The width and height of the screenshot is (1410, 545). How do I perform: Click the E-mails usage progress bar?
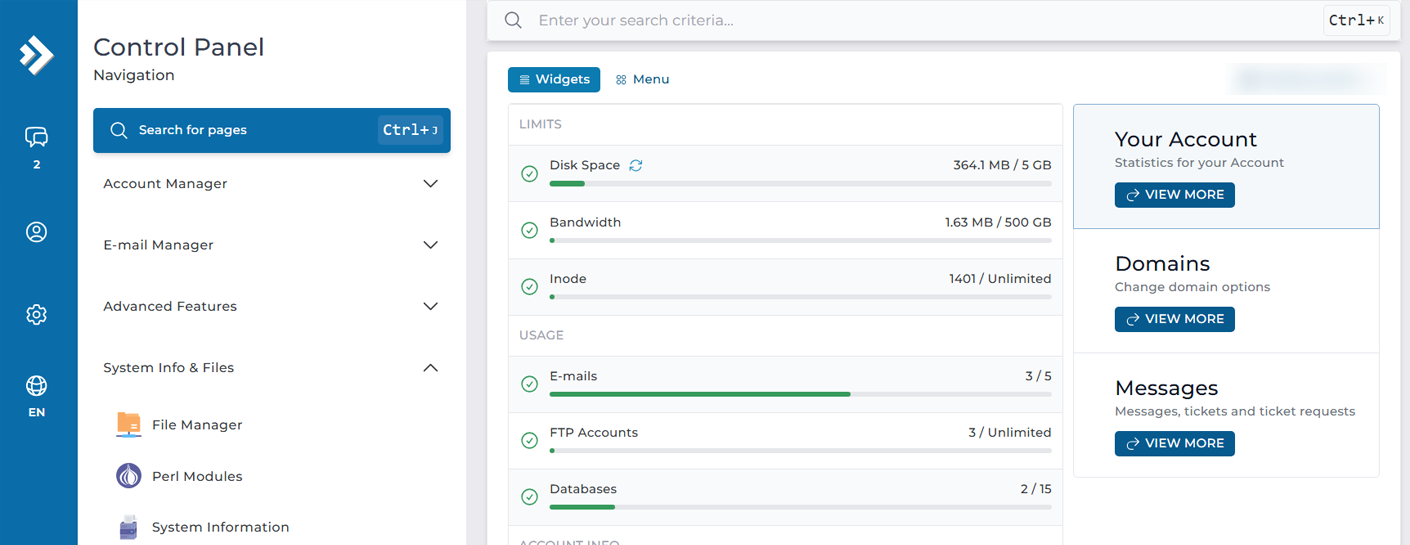click(800, 395)
